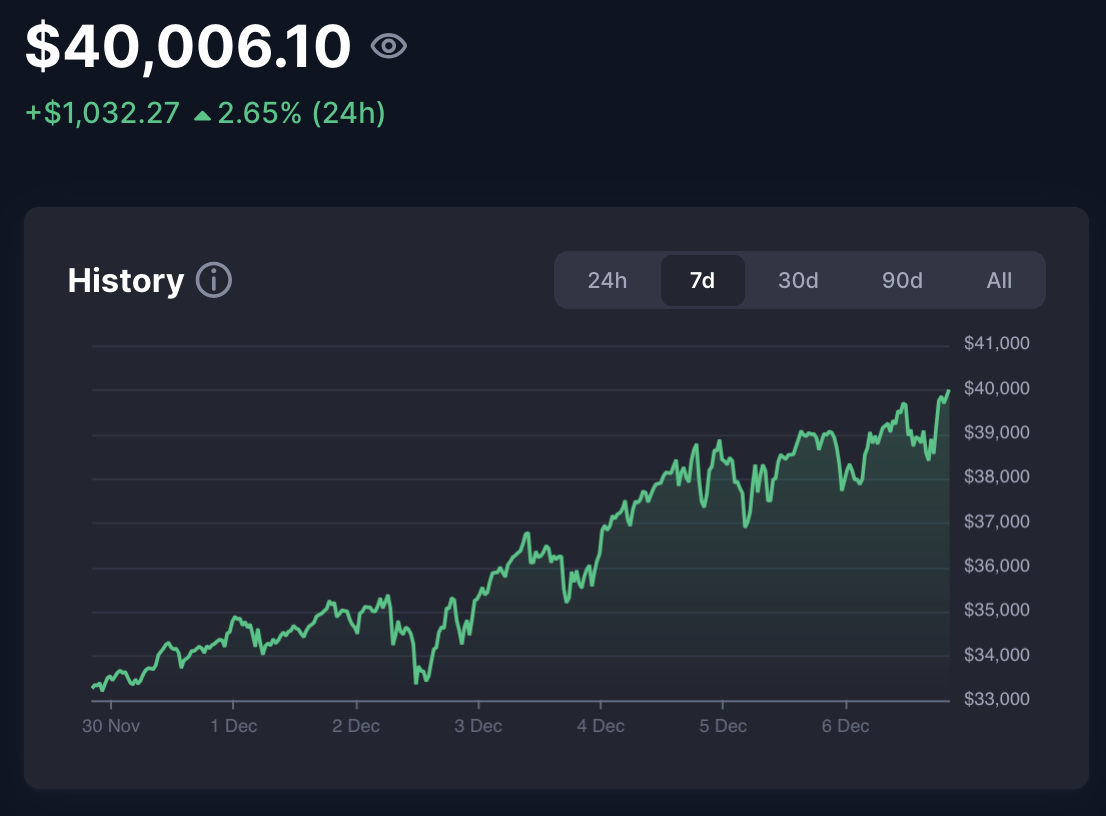The height and width of the screenshot is (816, 1106).
Task: Click the $40,006.10 total balance
Action: click(188, 46)
